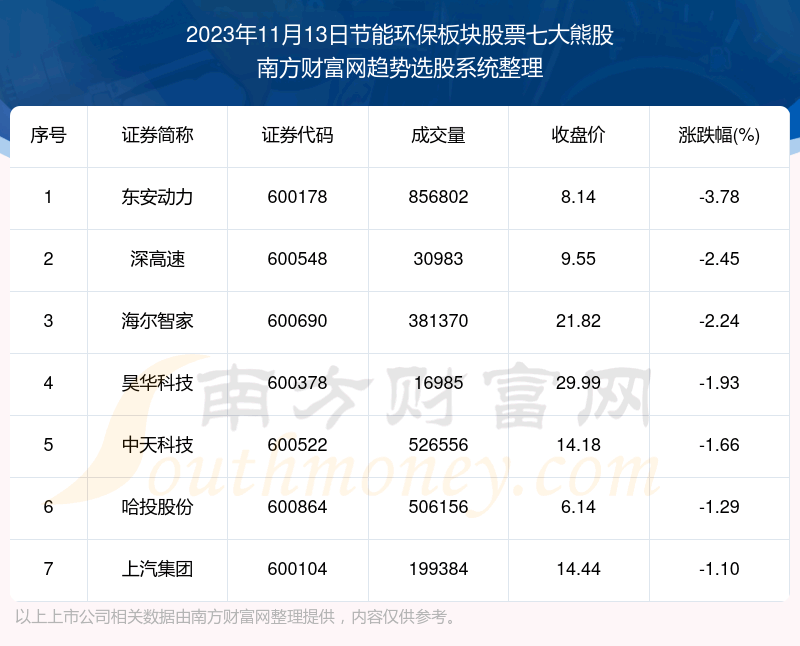The height and width of the screenshot is (646, 800).
Task: Click closing price 9.55
Action: (x=579, y=259)
